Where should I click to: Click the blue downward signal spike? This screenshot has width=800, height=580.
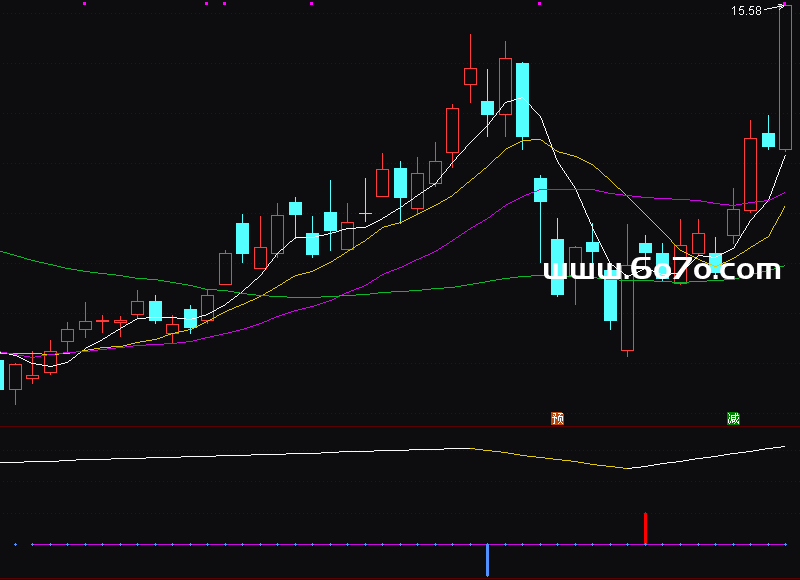pyautogui.click(x=488, y=560)
